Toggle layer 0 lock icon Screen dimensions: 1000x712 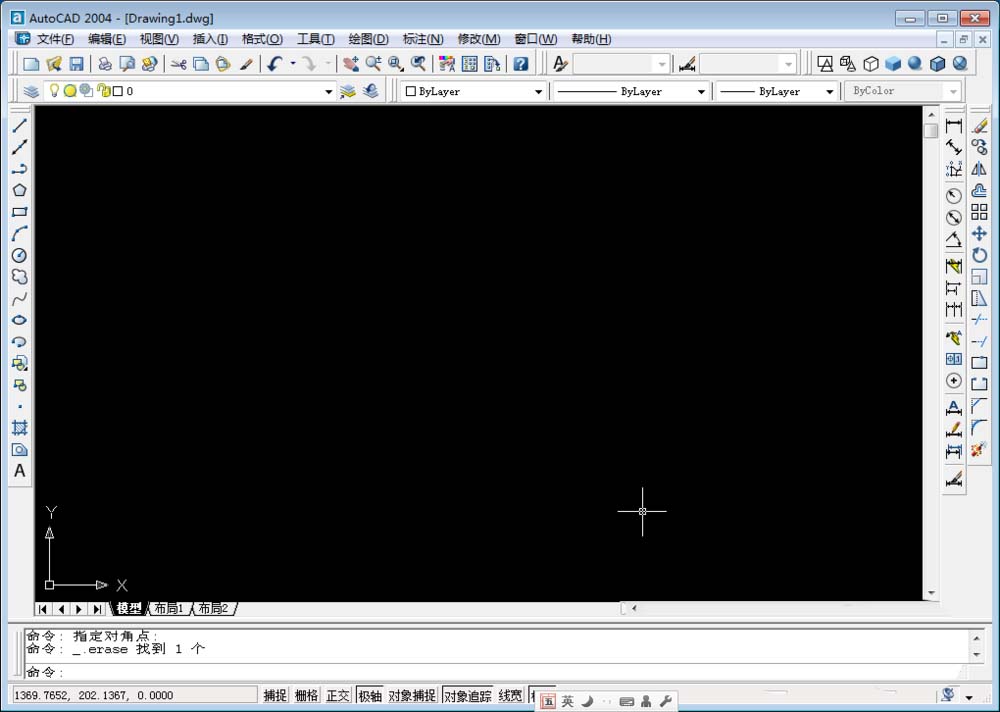pos(103,91)
